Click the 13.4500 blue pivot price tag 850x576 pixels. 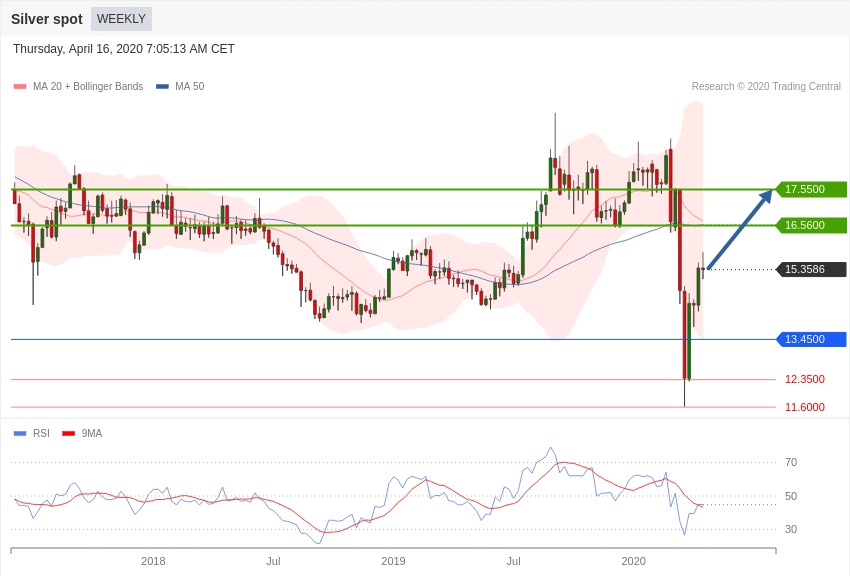coord(811,339)
